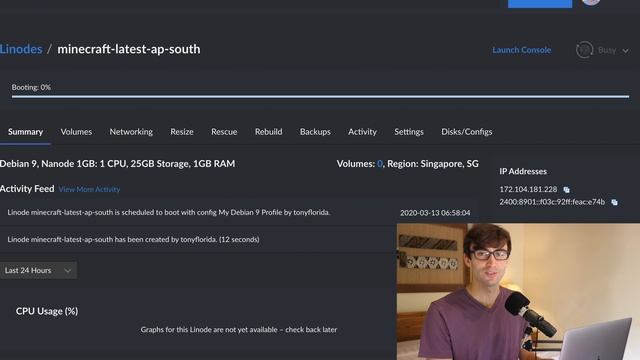Click the minecraft-latest-ap-south title

pos(129,49)
